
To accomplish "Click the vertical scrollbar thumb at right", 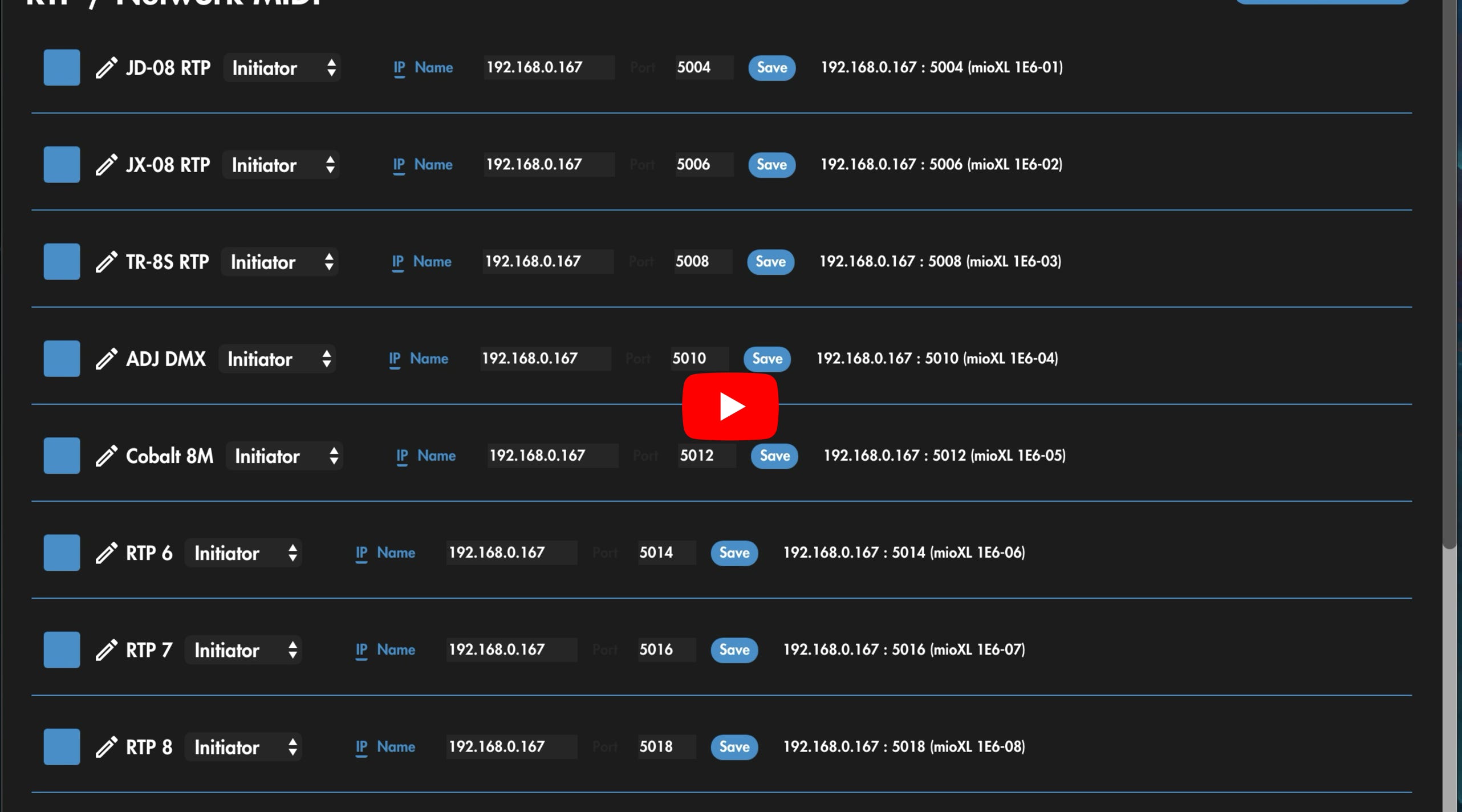I will [1449, 274].
